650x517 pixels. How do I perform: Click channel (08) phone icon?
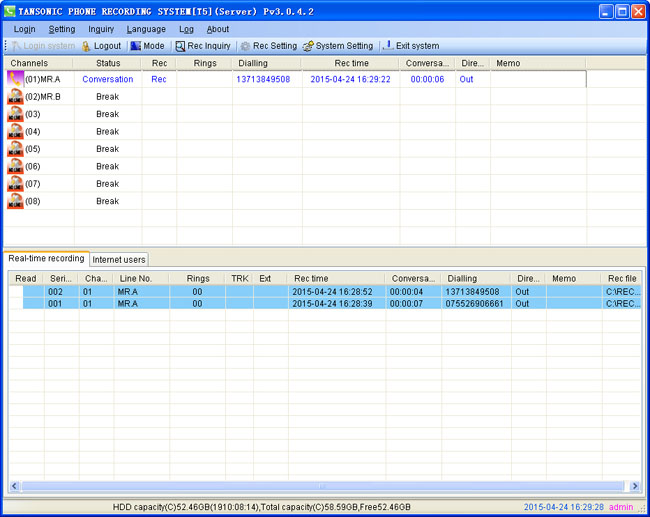tap(15, 201)
